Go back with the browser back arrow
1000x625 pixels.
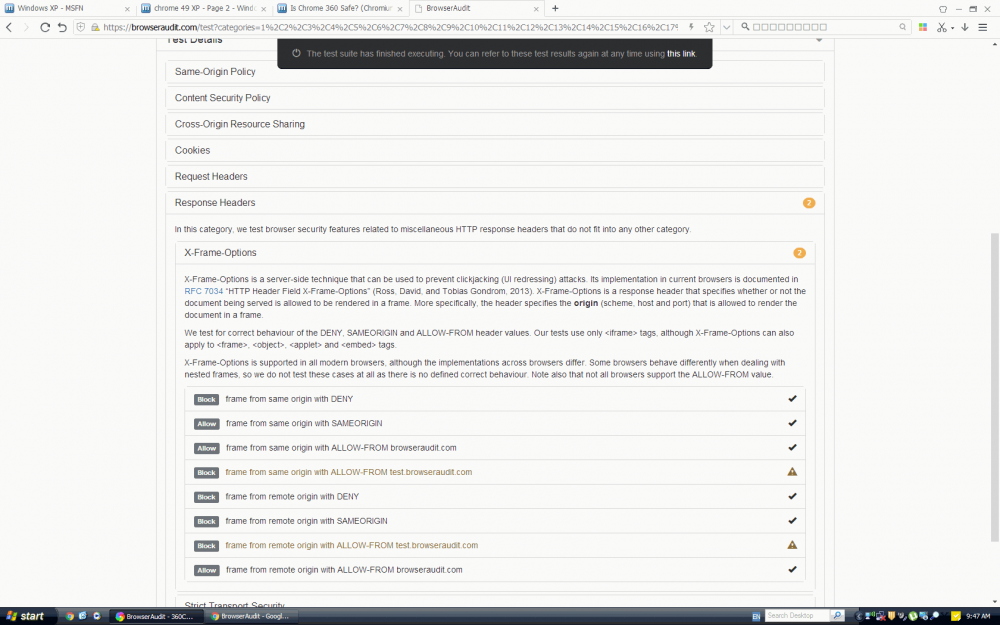[x=9, y=27]
